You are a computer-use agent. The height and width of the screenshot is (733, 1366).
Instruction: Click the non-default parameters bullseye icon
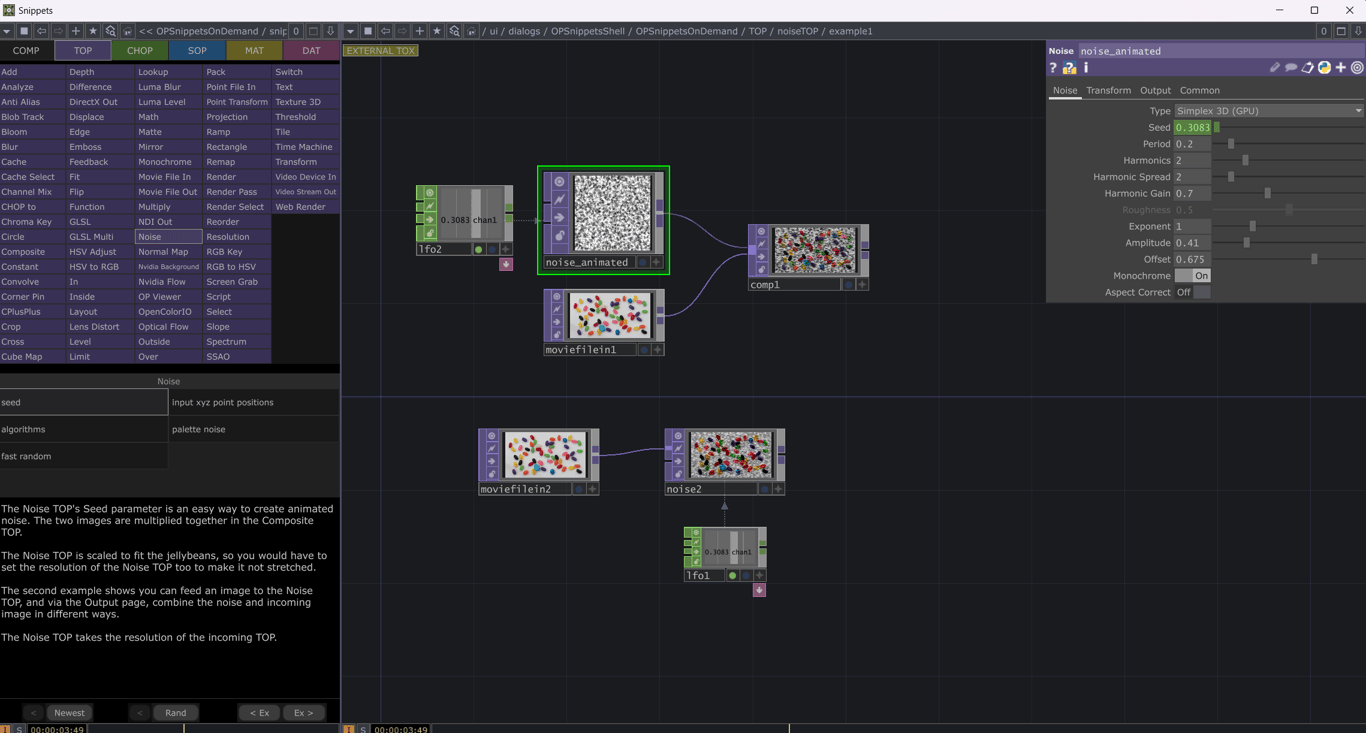pos(1356,68)
